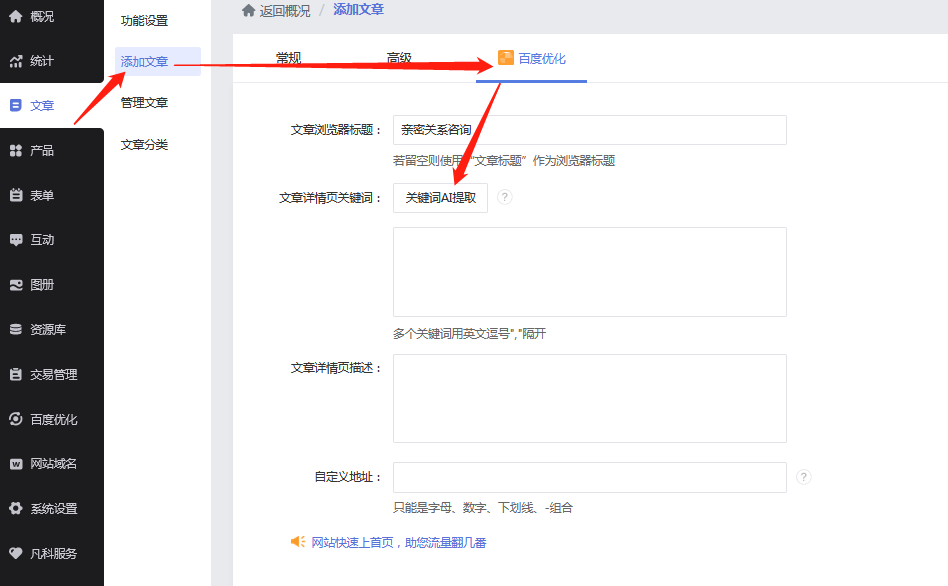Viewport: 948px width, 586px height.
Task: Click the 概况 home icon in sidebar
Action: click(16, 16)
